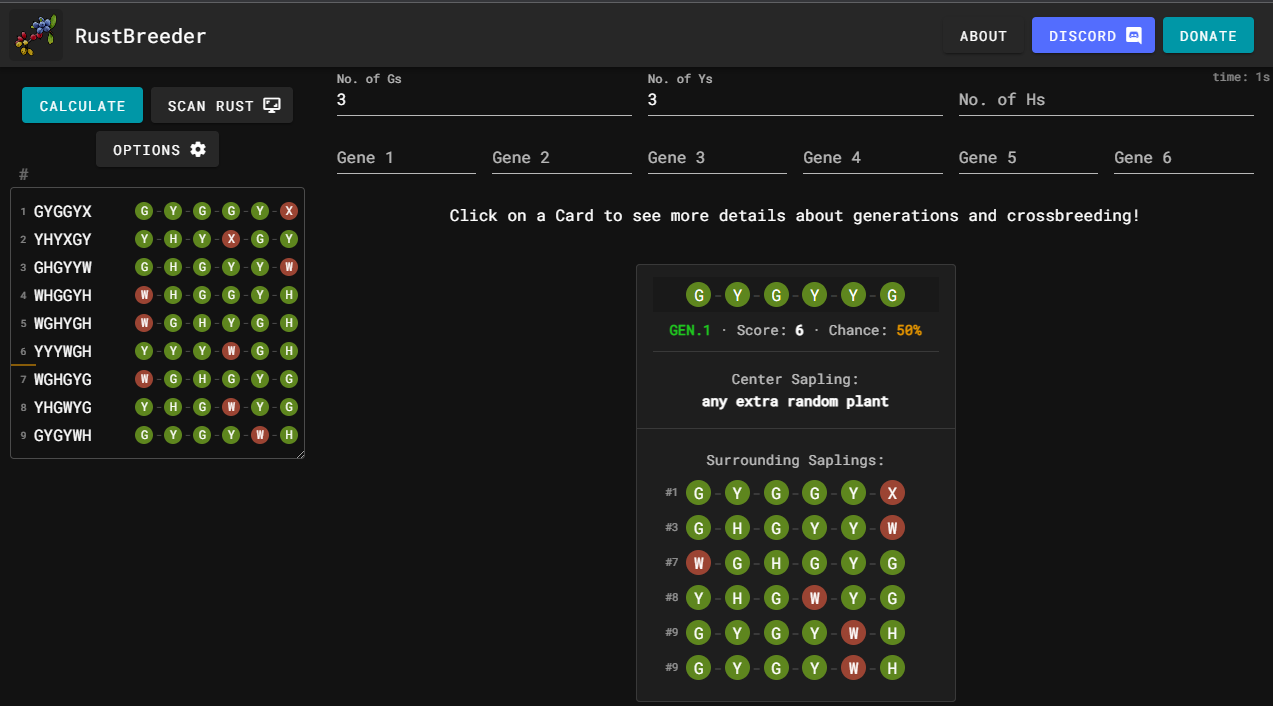Click the Gene 2 input field

pos(562,157)
